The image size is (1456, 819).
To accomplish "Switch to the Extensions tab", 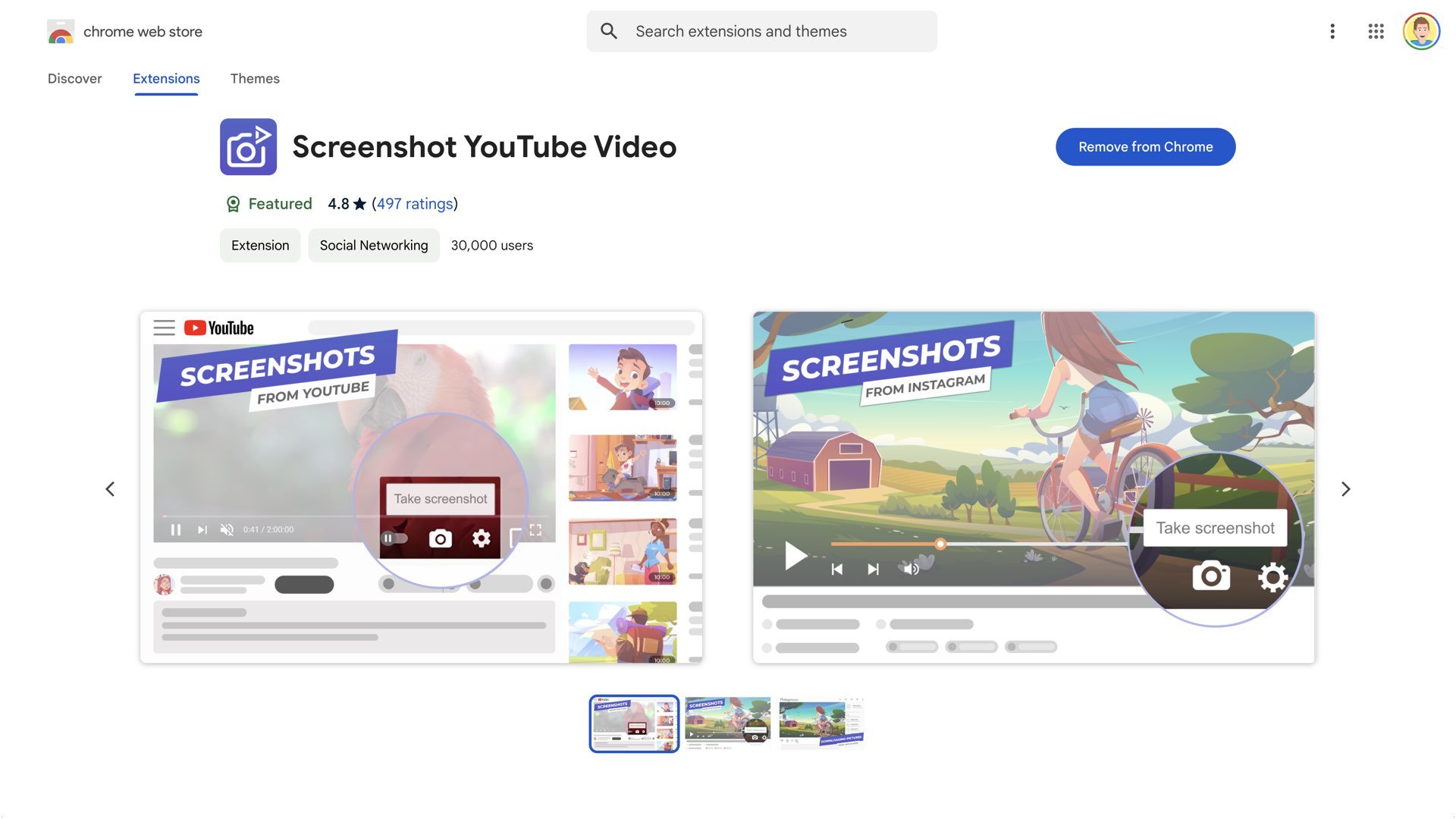I will click(166, 79).
